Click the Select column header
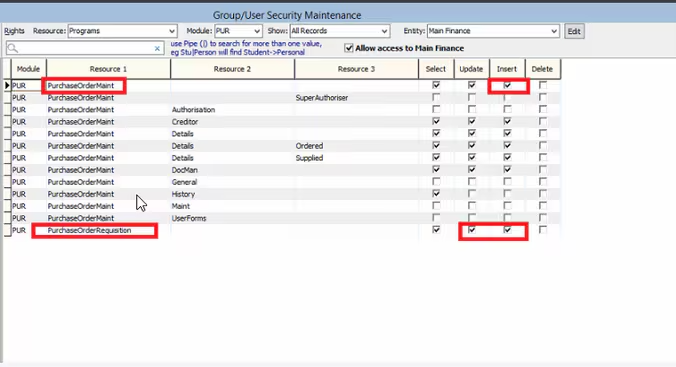 click(436, 69)
